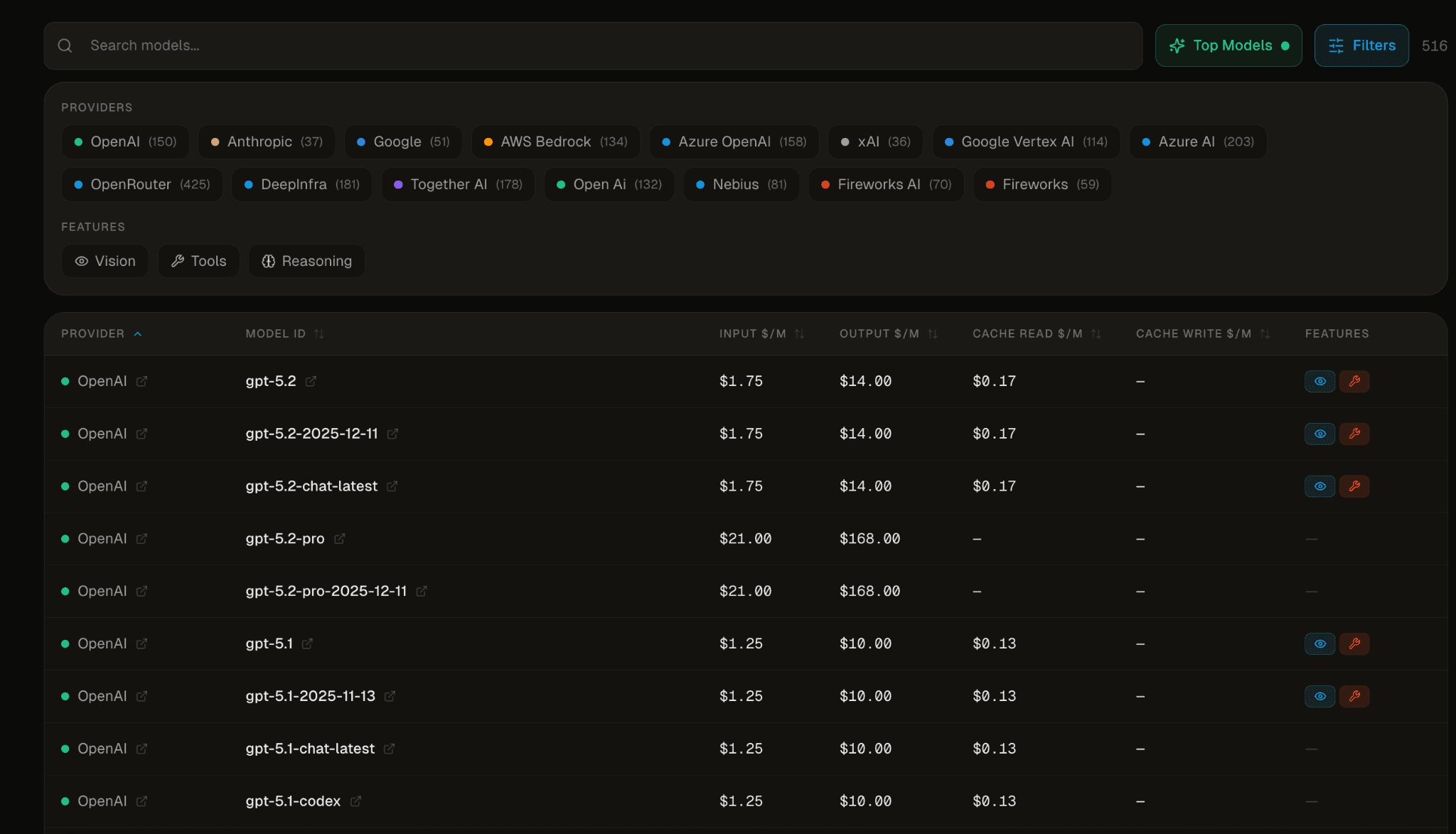The height and width of the screenshot is (834, 1456).
Task: Click the tools wrench icon for gpt-5.1
Action: pos(1354,643)
